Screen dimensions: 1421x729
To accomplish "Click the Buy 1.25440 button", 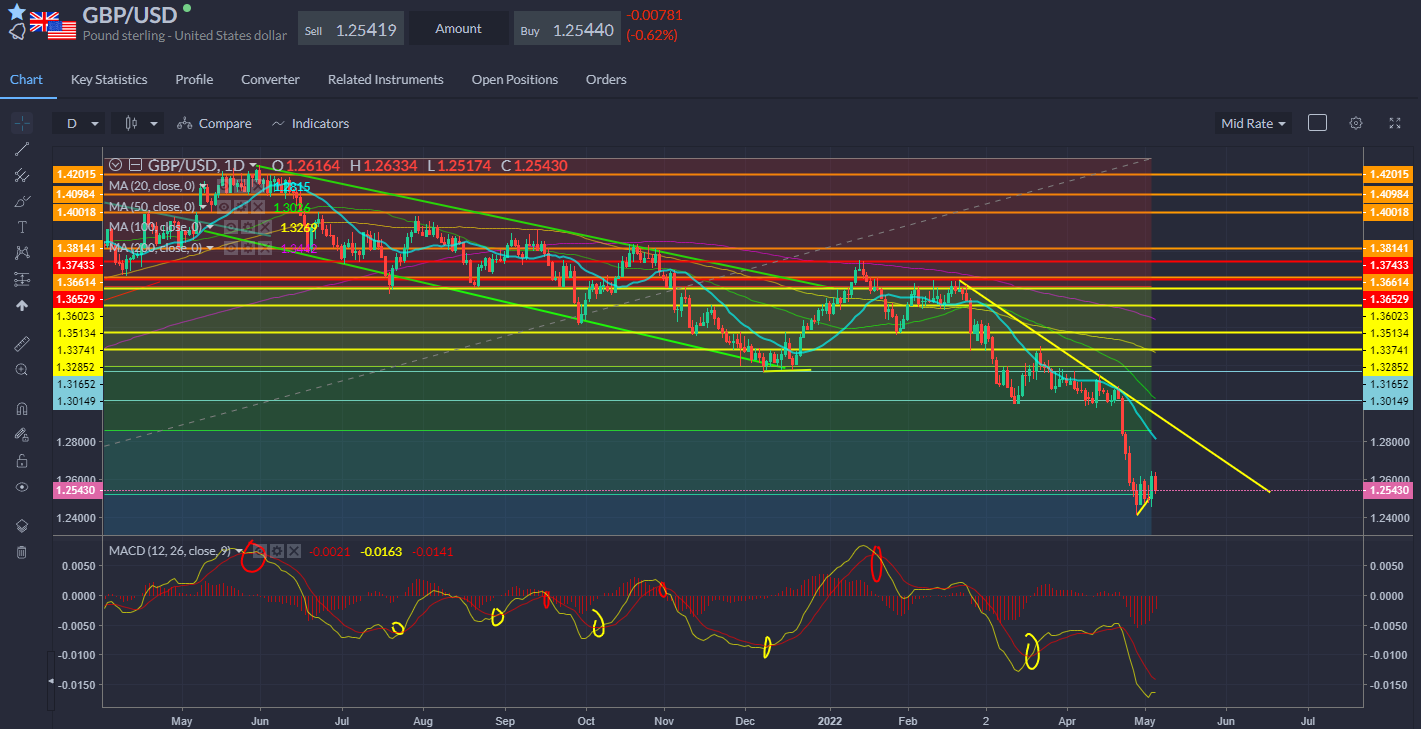I will click(x=567, y=29).
